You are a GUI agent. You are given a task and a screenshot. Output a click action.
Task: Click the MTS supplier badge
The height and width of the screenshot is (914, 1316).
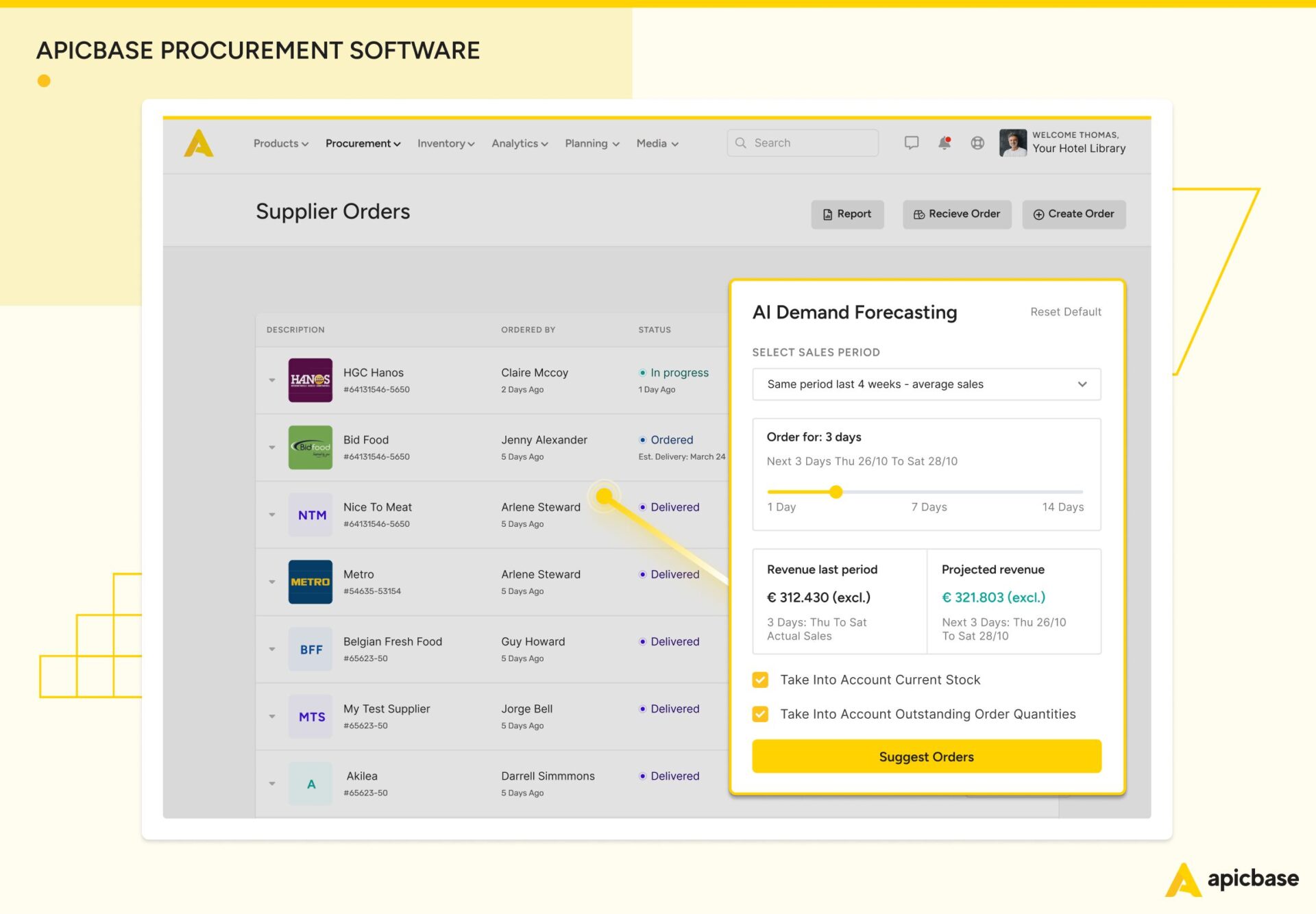click(310, 716)
